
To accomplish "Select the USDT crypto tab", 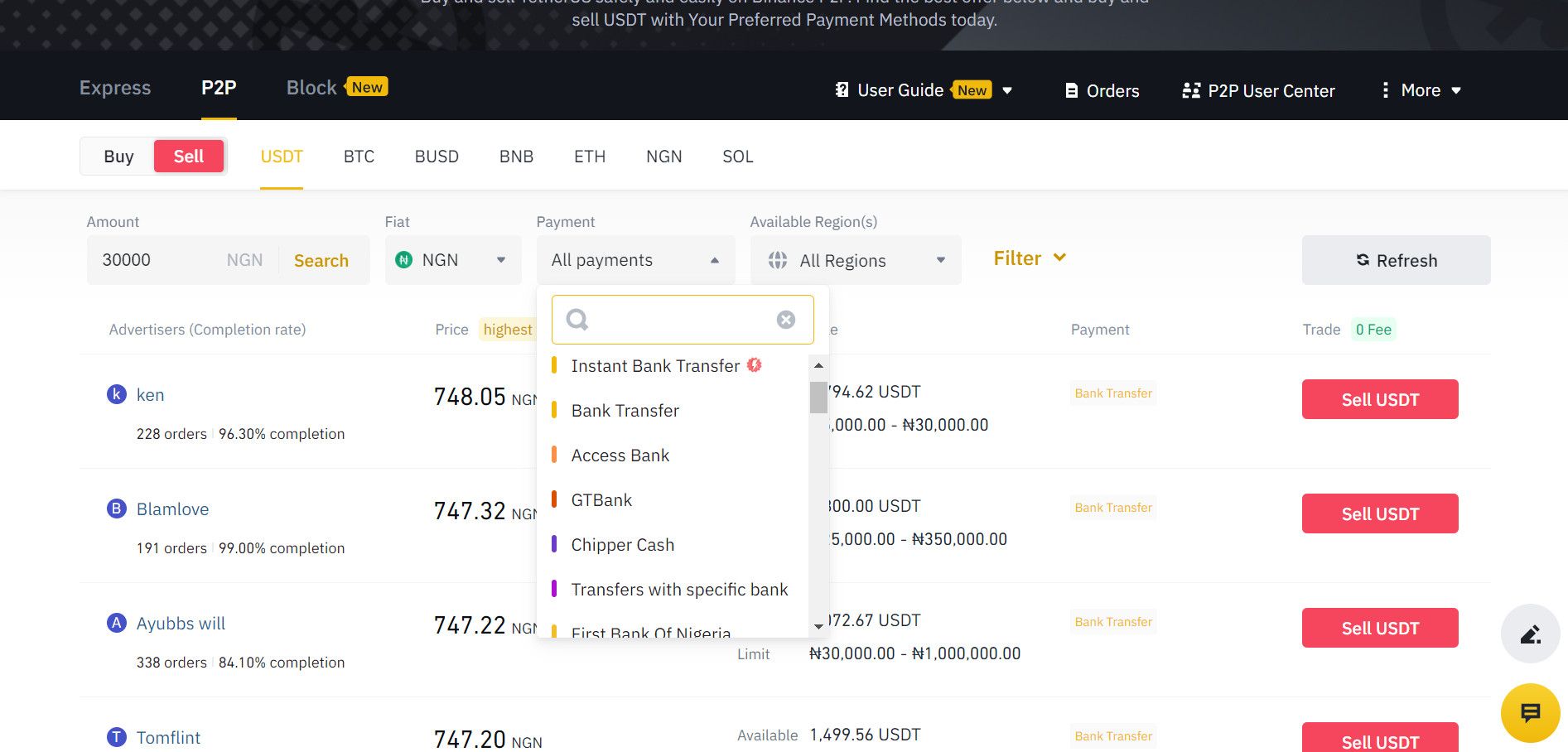I will pos(282,157).
